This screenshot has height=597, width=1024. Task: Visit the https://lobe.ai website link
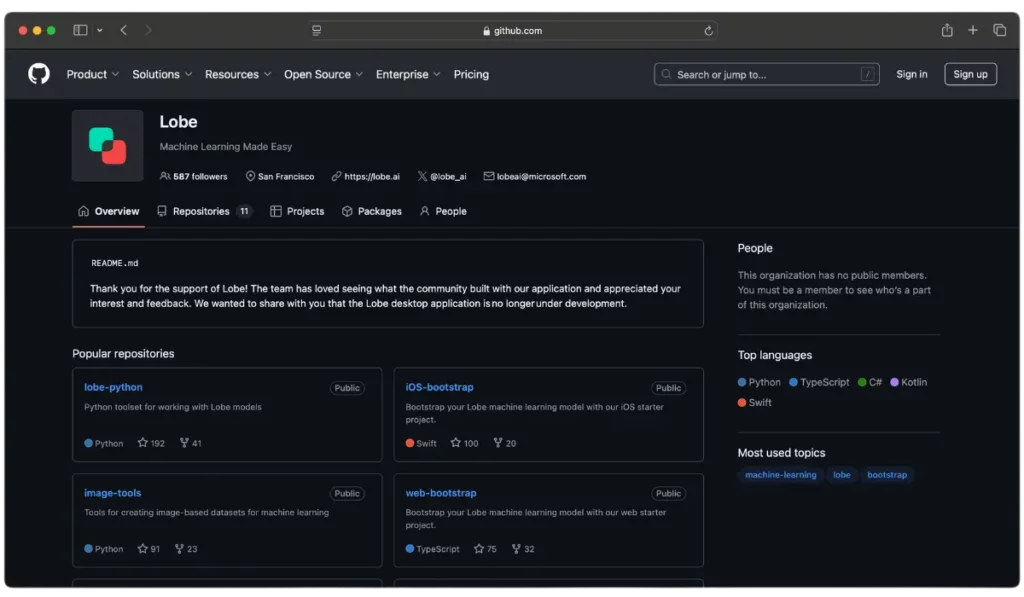372,176
